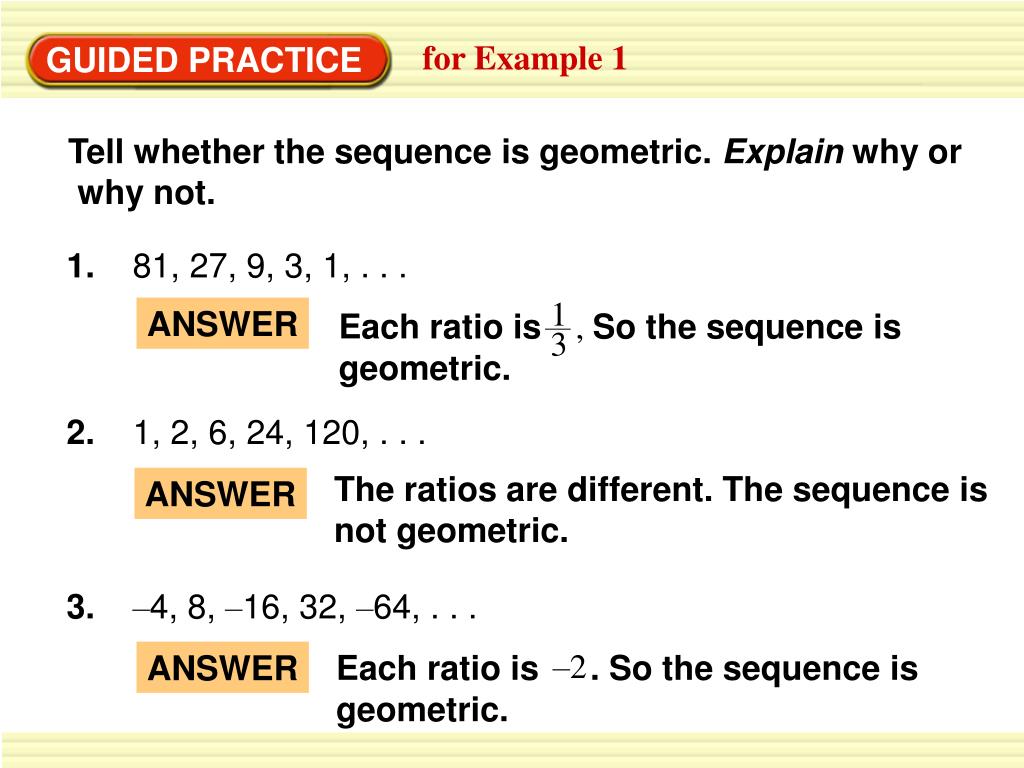Click the sequence –4, 8, –16, 32, –64
This screenshot has width=1024, height=768.
point(304,608)
